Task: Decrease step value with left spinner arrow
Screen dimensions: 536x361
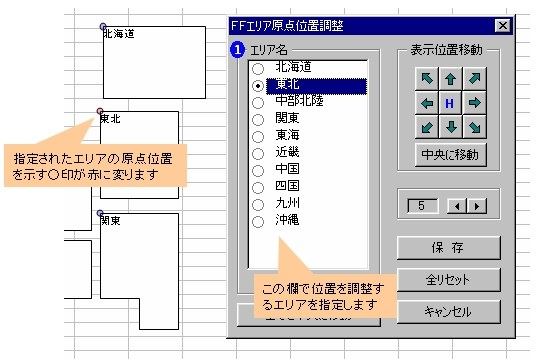Action: point(457,206)
